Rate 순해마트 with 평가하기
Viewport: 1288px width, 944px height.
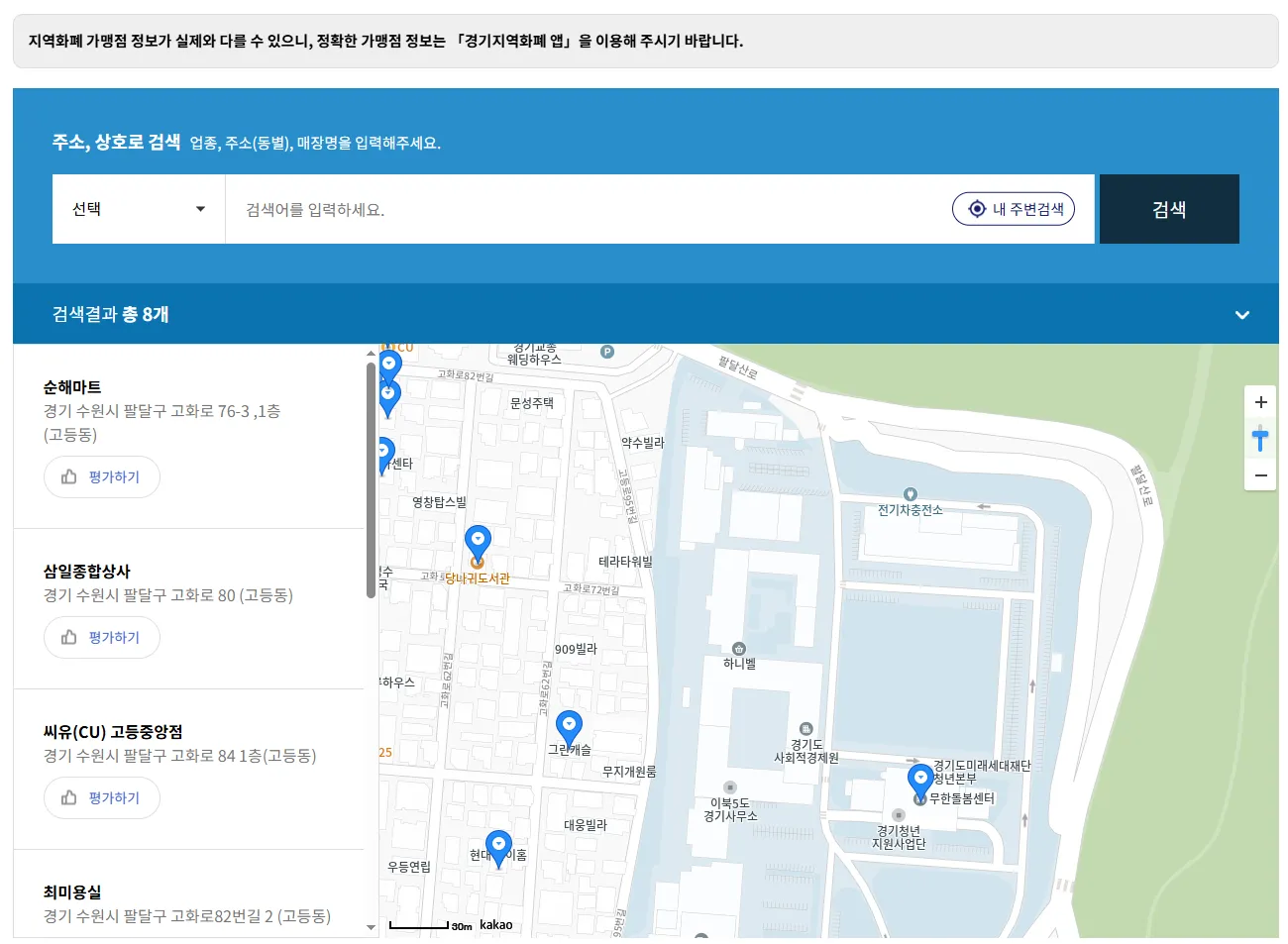coord(102,476)
